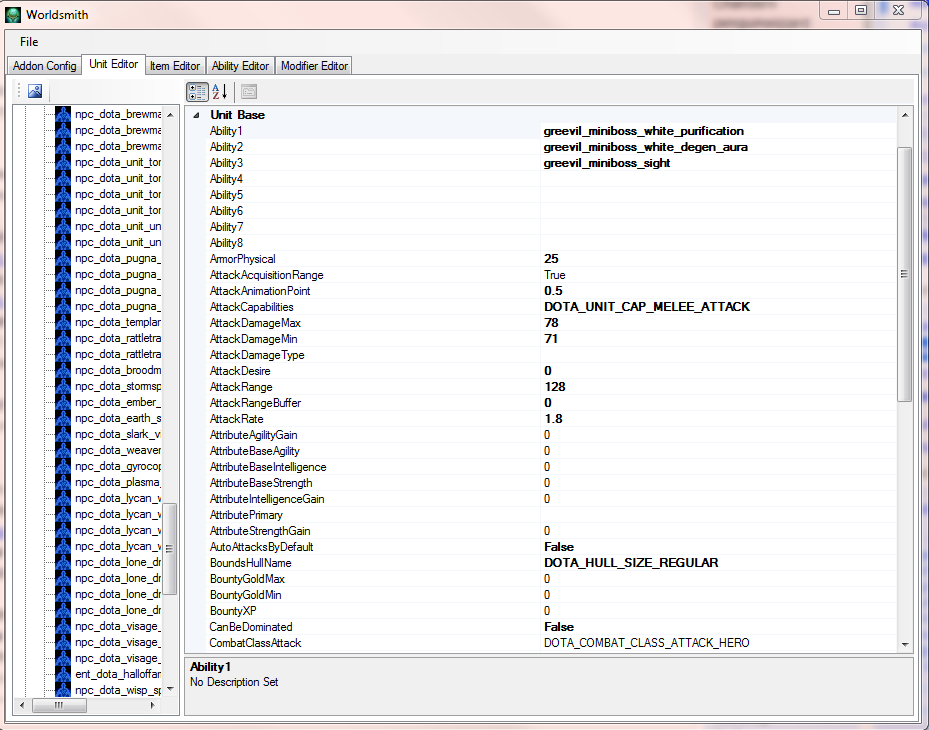Select npc_dota_slark_v unit entry

(118, 434)
